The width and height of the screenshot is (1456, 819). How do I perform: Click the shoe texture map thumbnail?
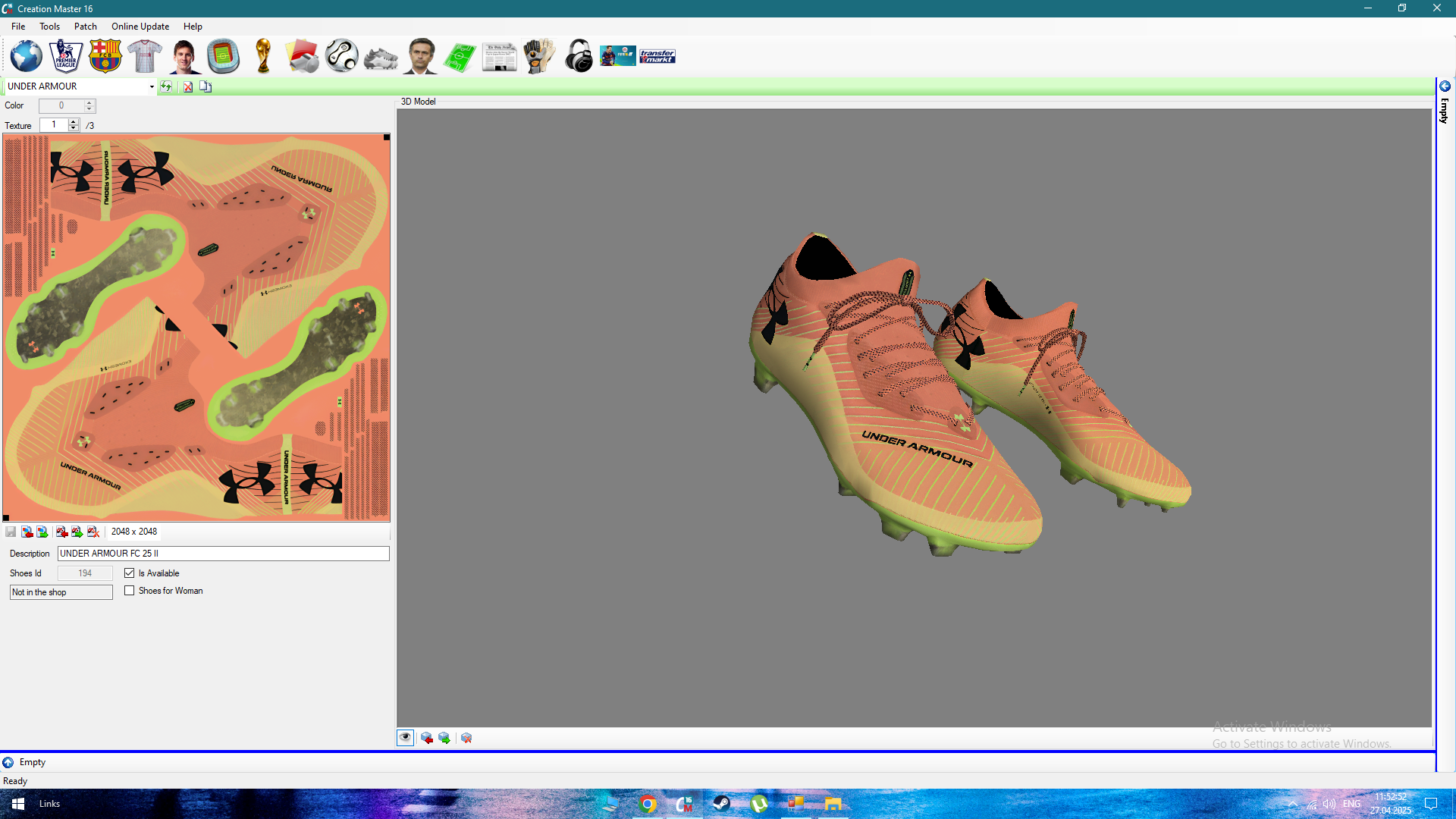(196, 328)
